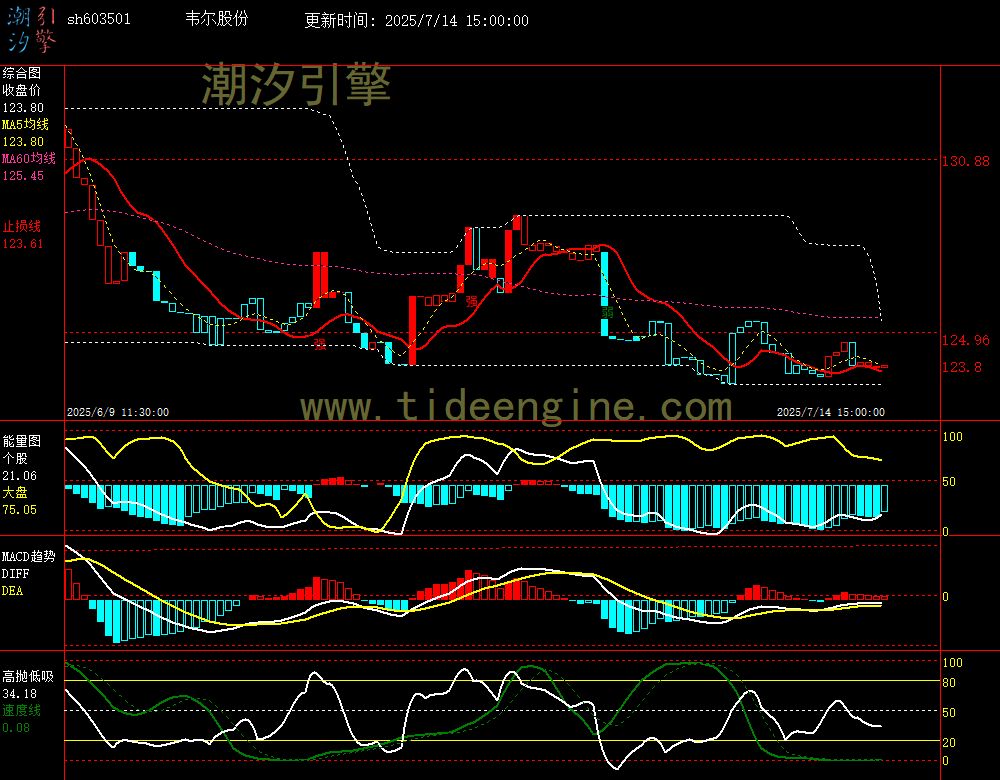The height and width of the screenshot is (780, 1000).
Task: Click the 更新时间 timestamp in the header
Action: pyautogui.click(x=416, y=20)
